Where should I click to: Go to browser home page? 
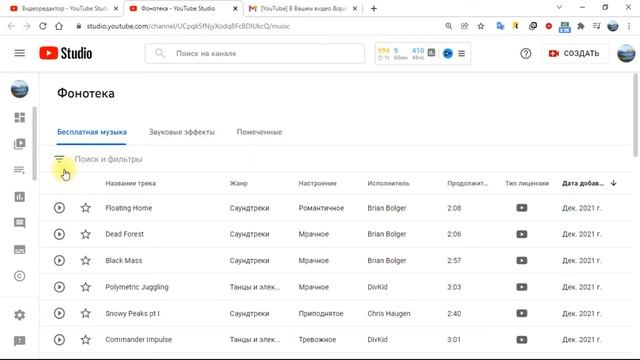(59, 26)
